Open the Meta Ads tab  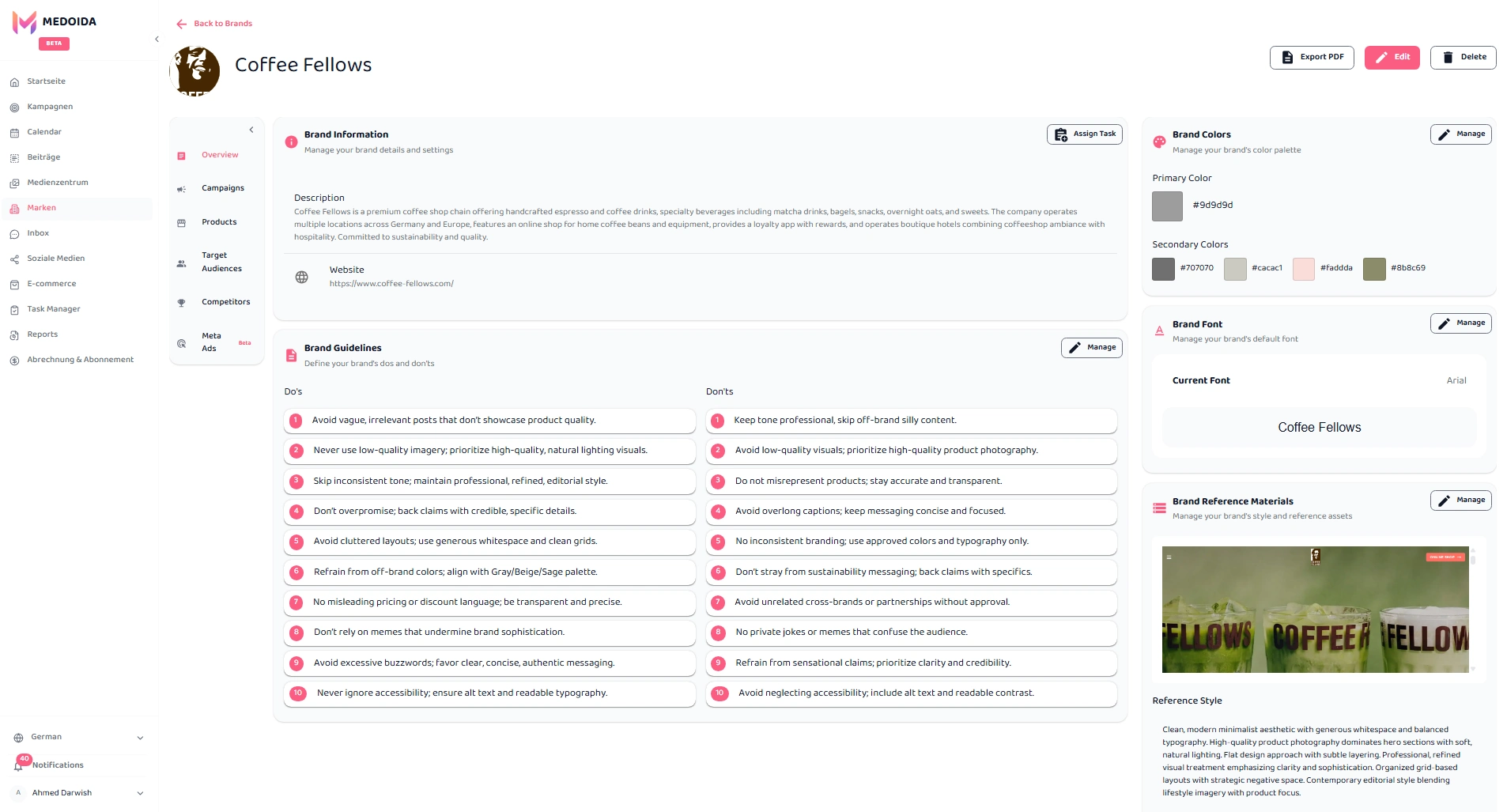coord(217,342)
